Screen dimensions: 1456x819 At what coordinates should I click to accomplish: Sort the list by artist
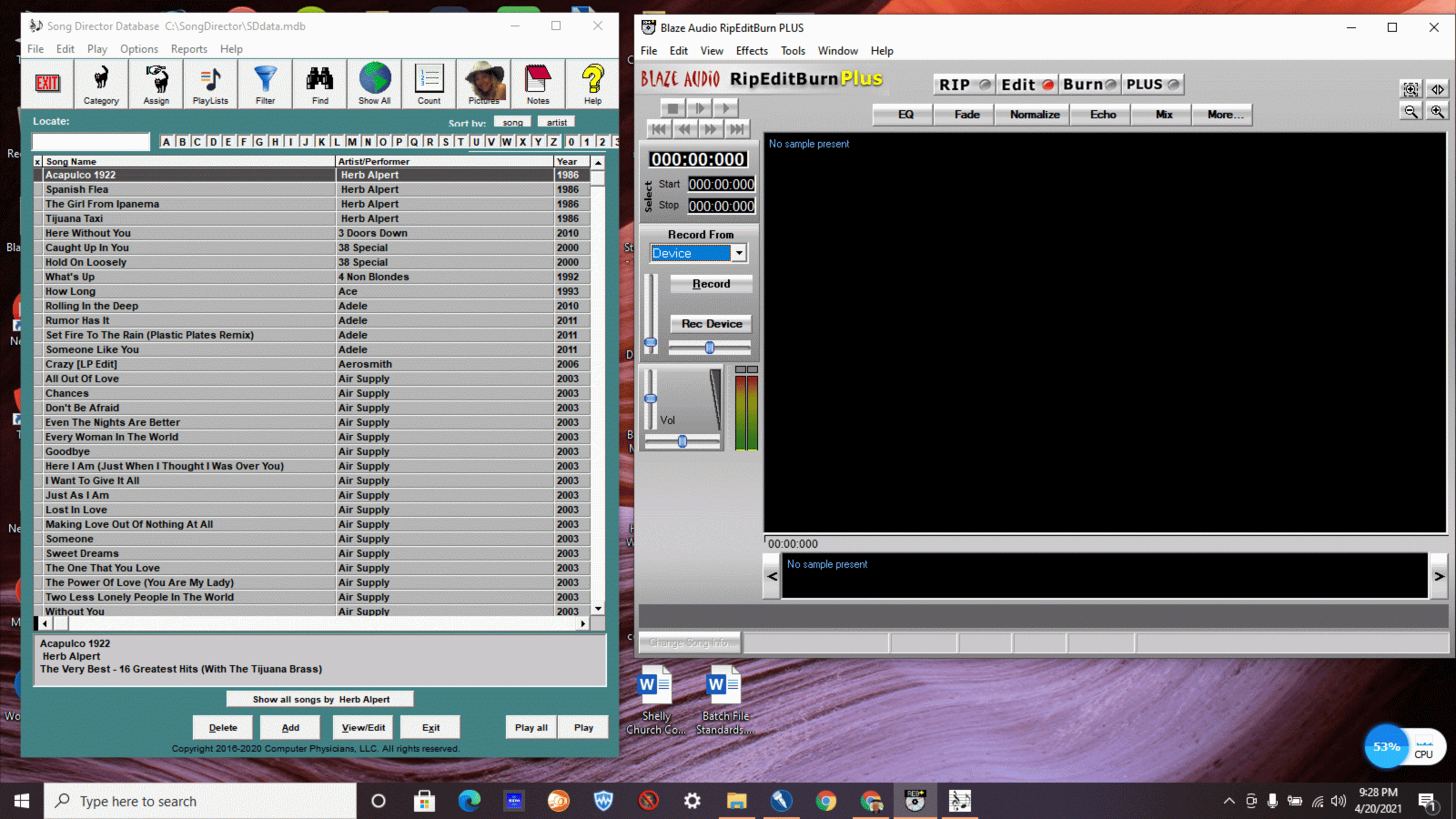click(x=557, y=122)
